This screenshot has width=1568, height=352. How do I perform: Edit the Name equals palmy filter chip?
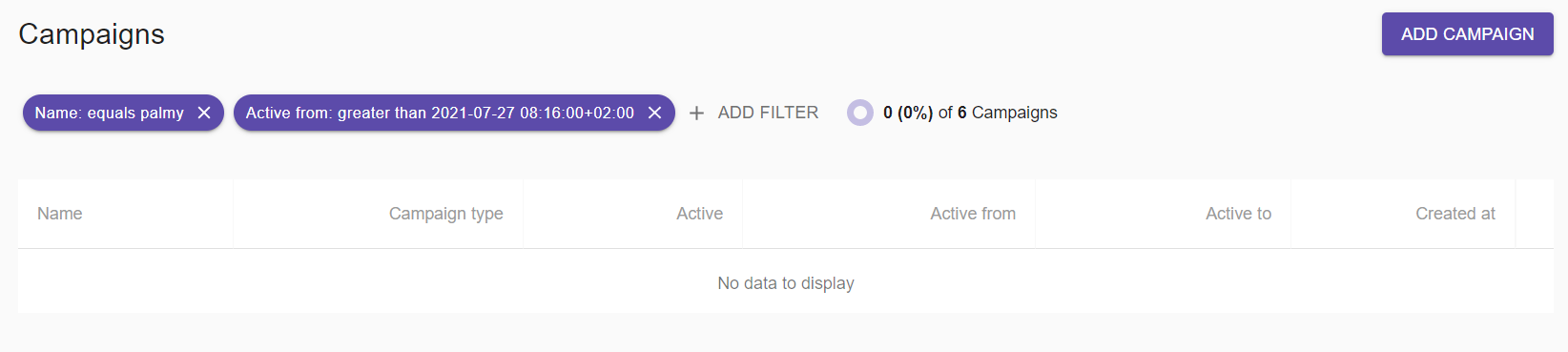click(x=109, y=113)
